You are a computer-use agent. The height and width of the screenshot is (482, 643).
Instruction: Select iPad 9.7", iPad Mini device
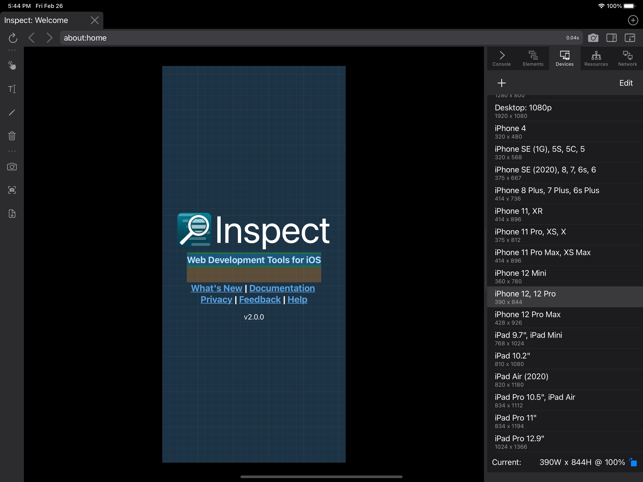(x=565, y=338)
